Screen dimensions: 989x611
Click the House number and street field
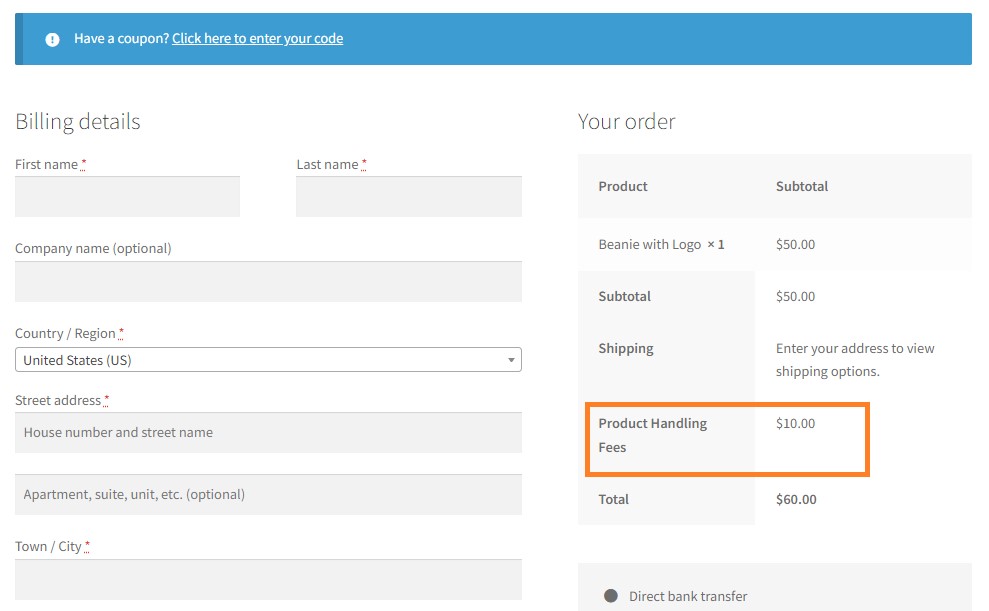[x=268, y=433]
